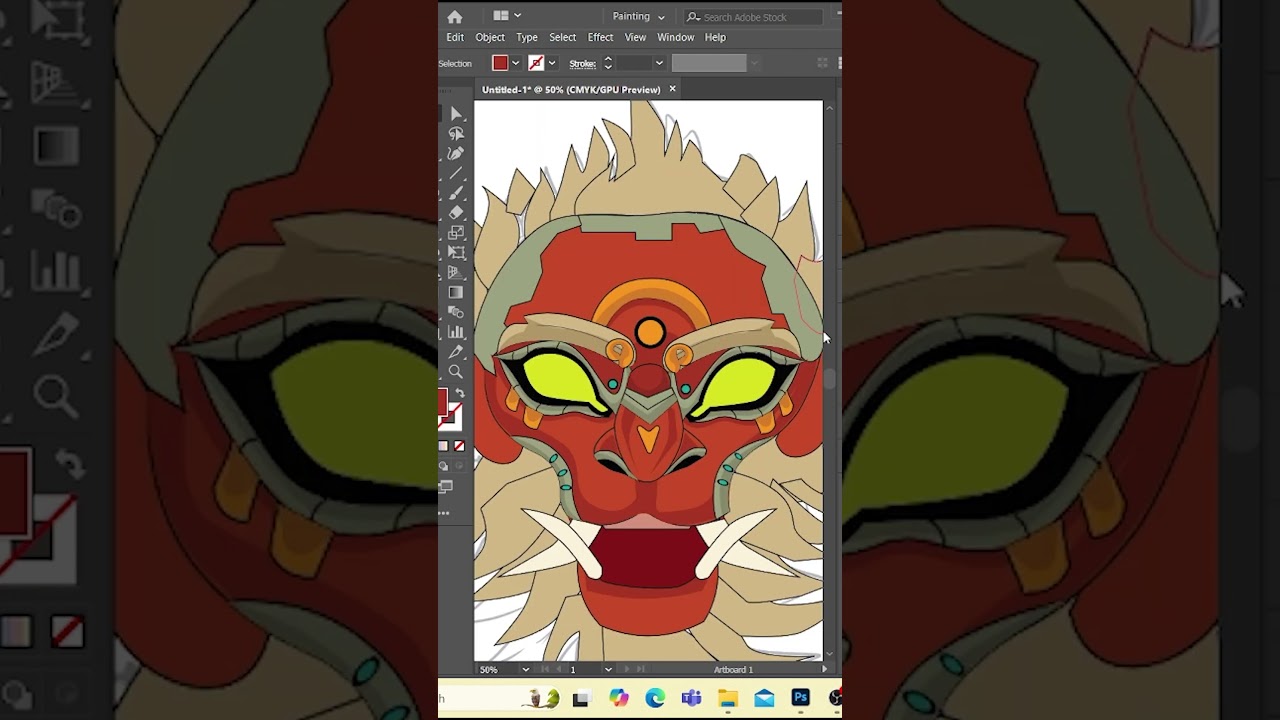Open the artboard number dropdown

point(608,669)
